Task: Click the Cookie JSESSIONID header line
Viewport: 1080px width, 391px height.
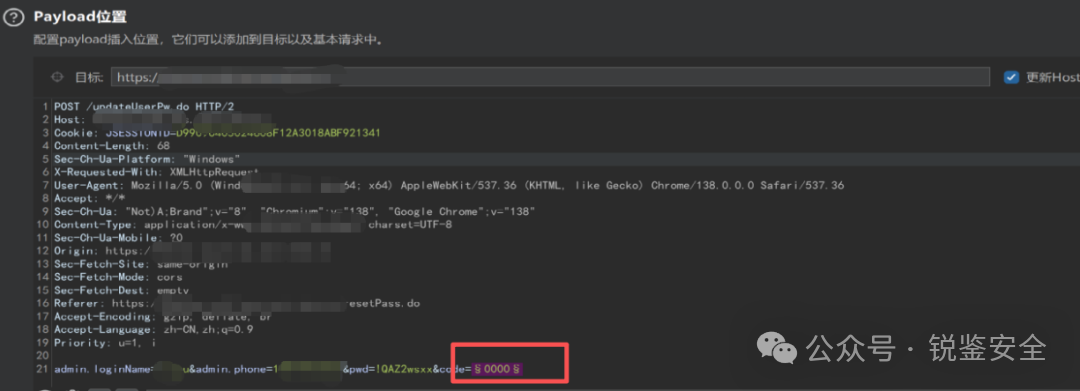Action: pos(218,133)
